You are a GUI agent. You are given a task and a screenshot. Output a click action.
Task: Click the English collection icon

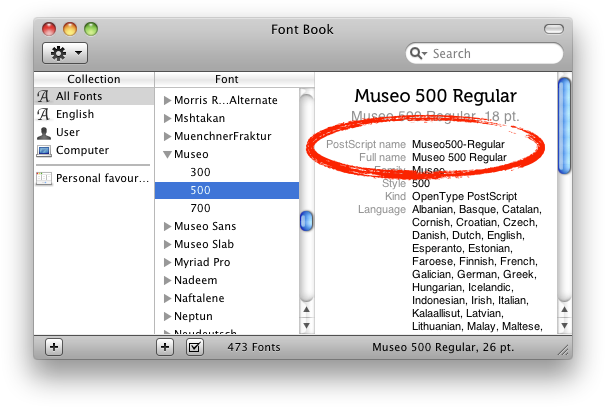coord(43,114)
